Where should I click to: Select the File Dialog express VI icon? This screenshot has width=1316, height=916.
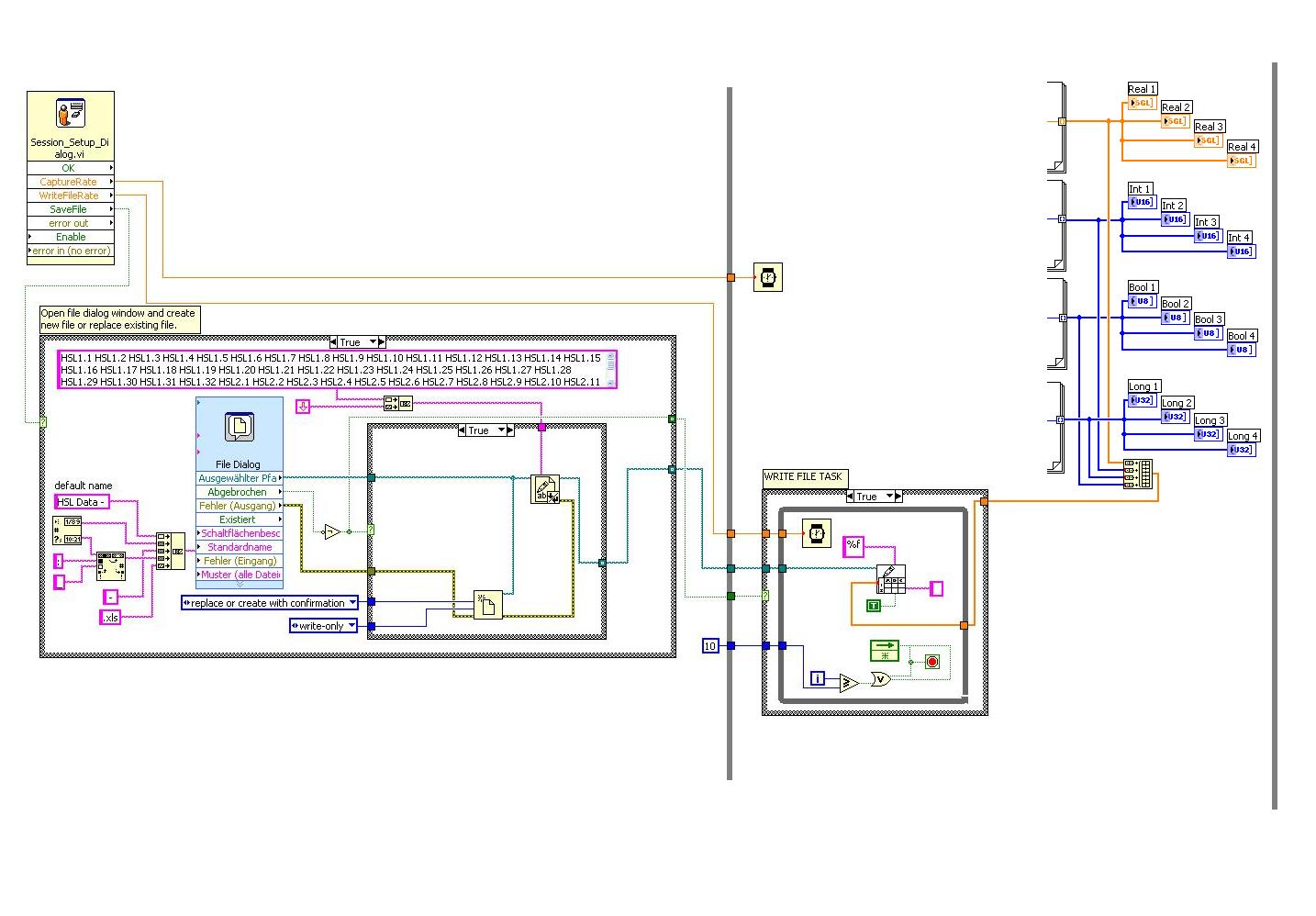(240, 428)
